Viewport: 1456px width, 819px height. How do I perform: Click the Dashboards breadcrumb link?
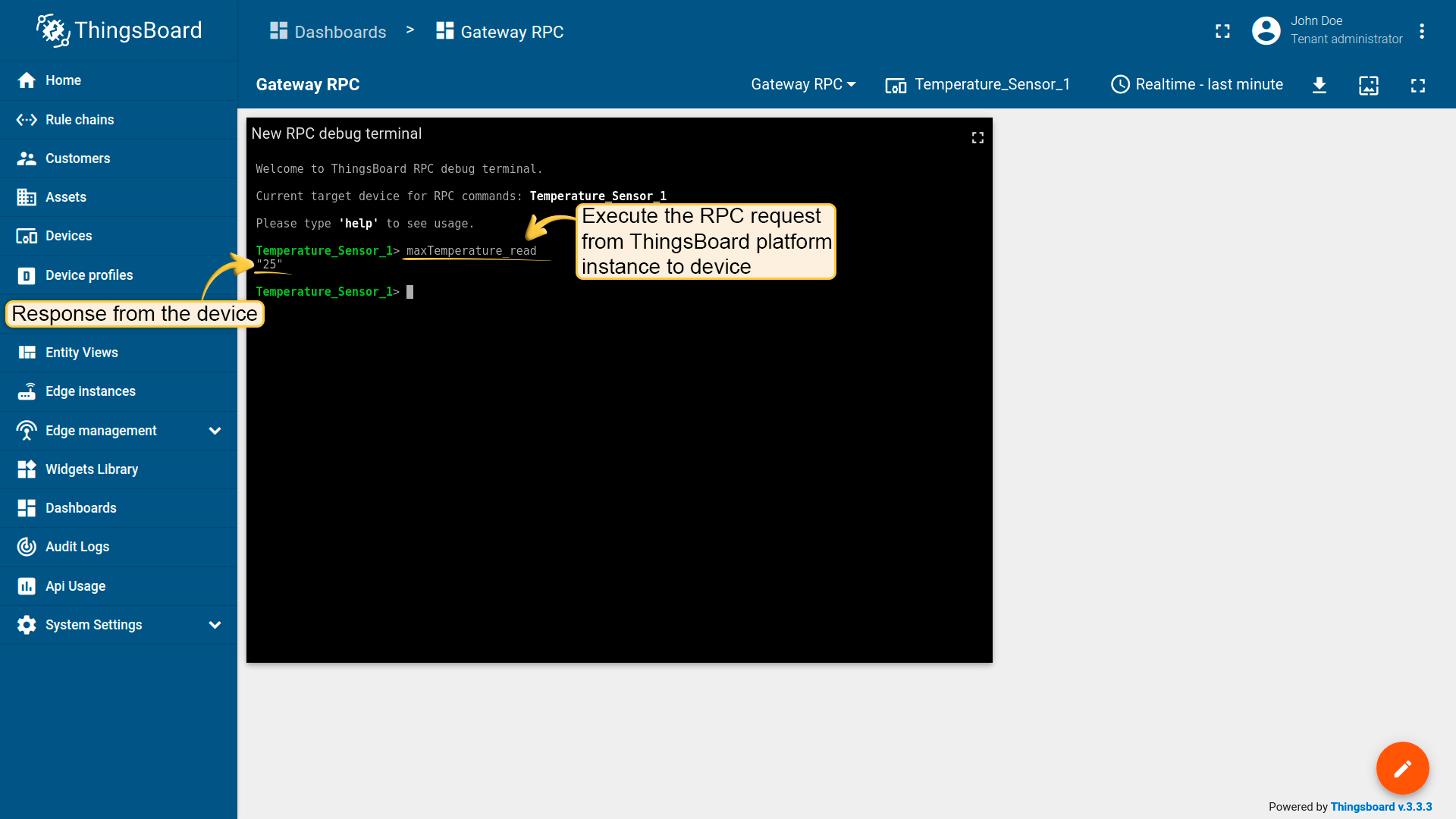[x=328, y=32]
